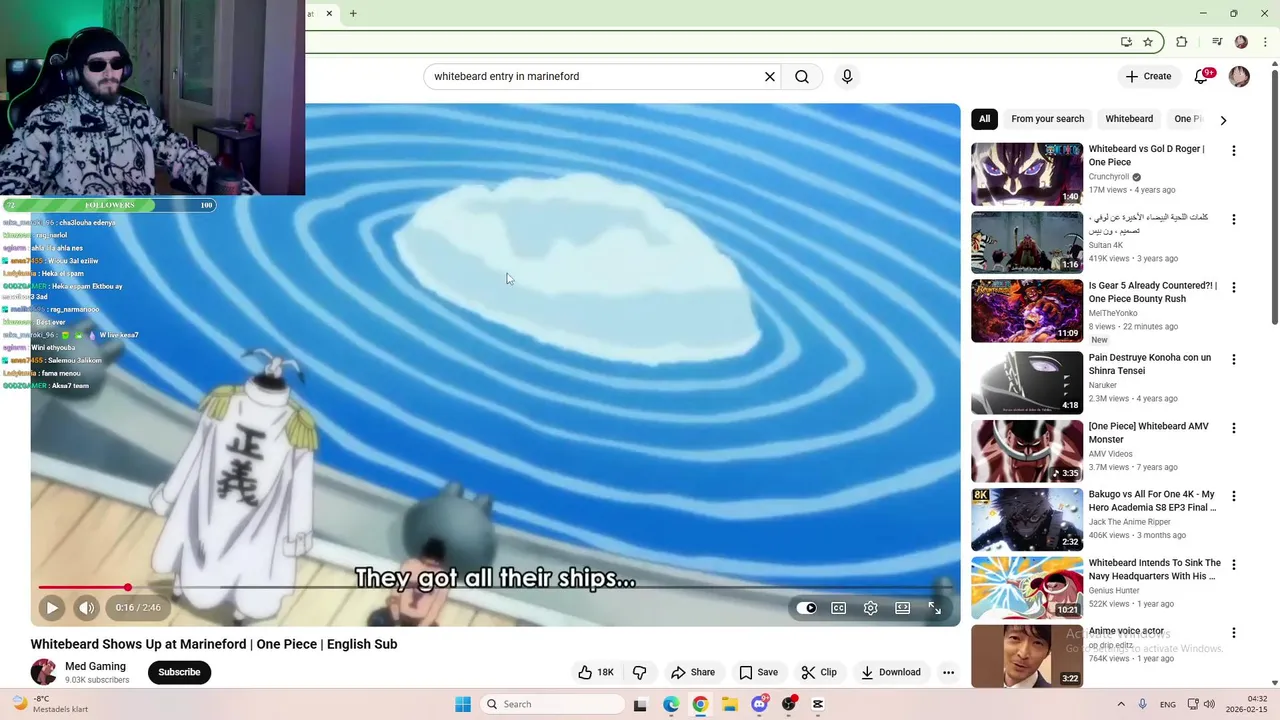The height and width of the screenshot is (720, 1280).
Task: Toggle the autoplay switch
Action: pyautogui.click(x=807, y=608)
